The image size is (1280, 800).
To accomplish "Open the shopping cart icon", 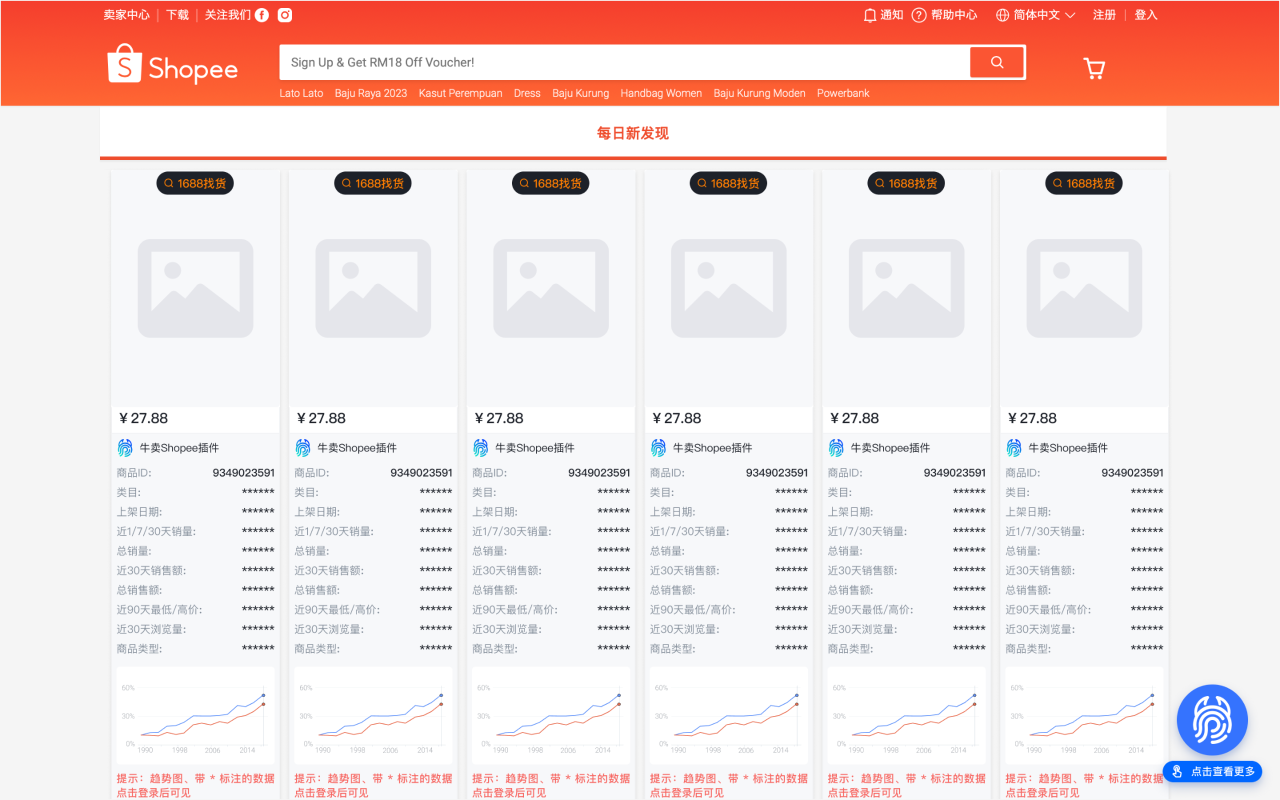I will [1094, 68].
